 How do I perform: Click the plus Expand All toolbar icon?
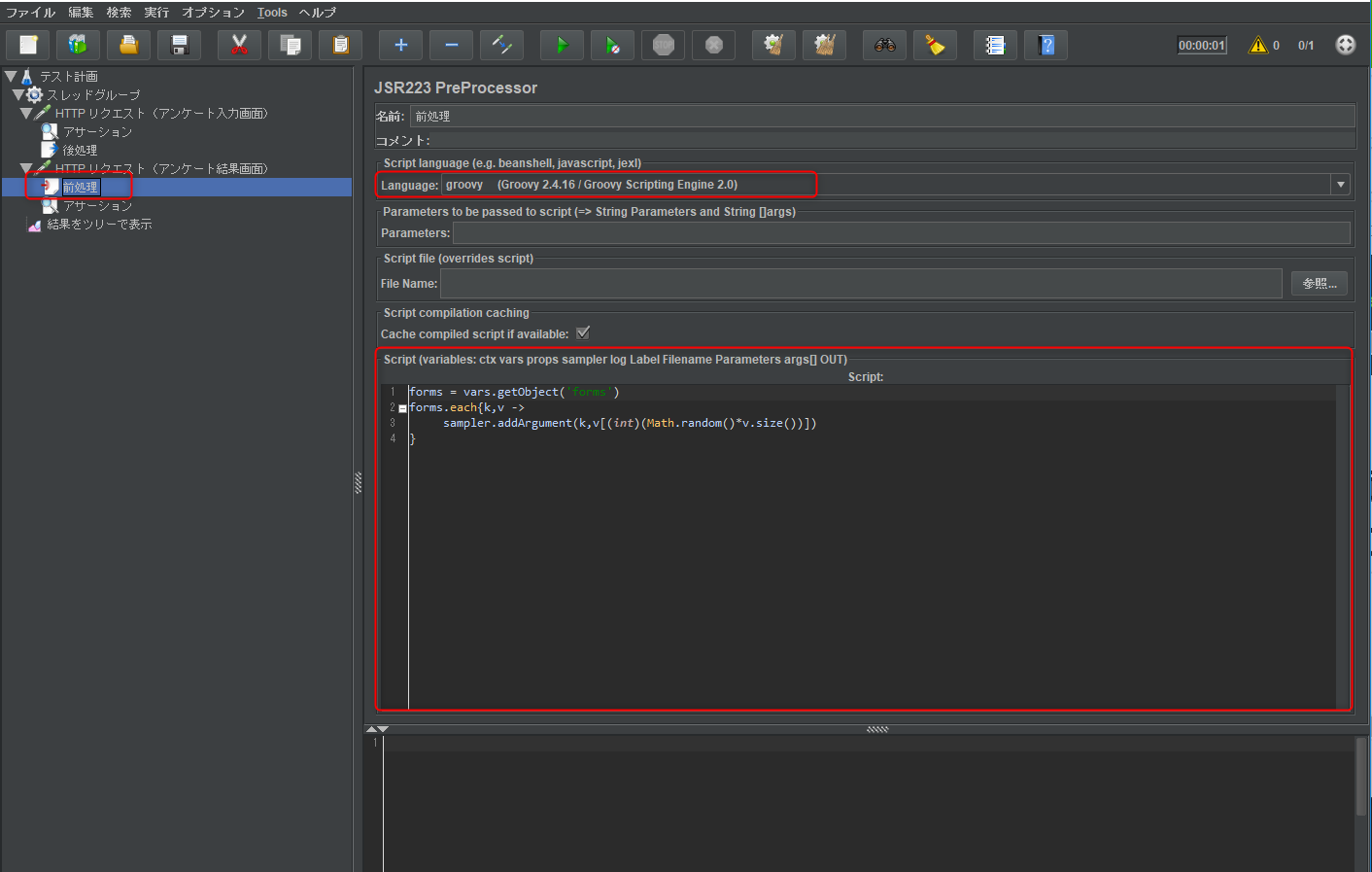400,45
